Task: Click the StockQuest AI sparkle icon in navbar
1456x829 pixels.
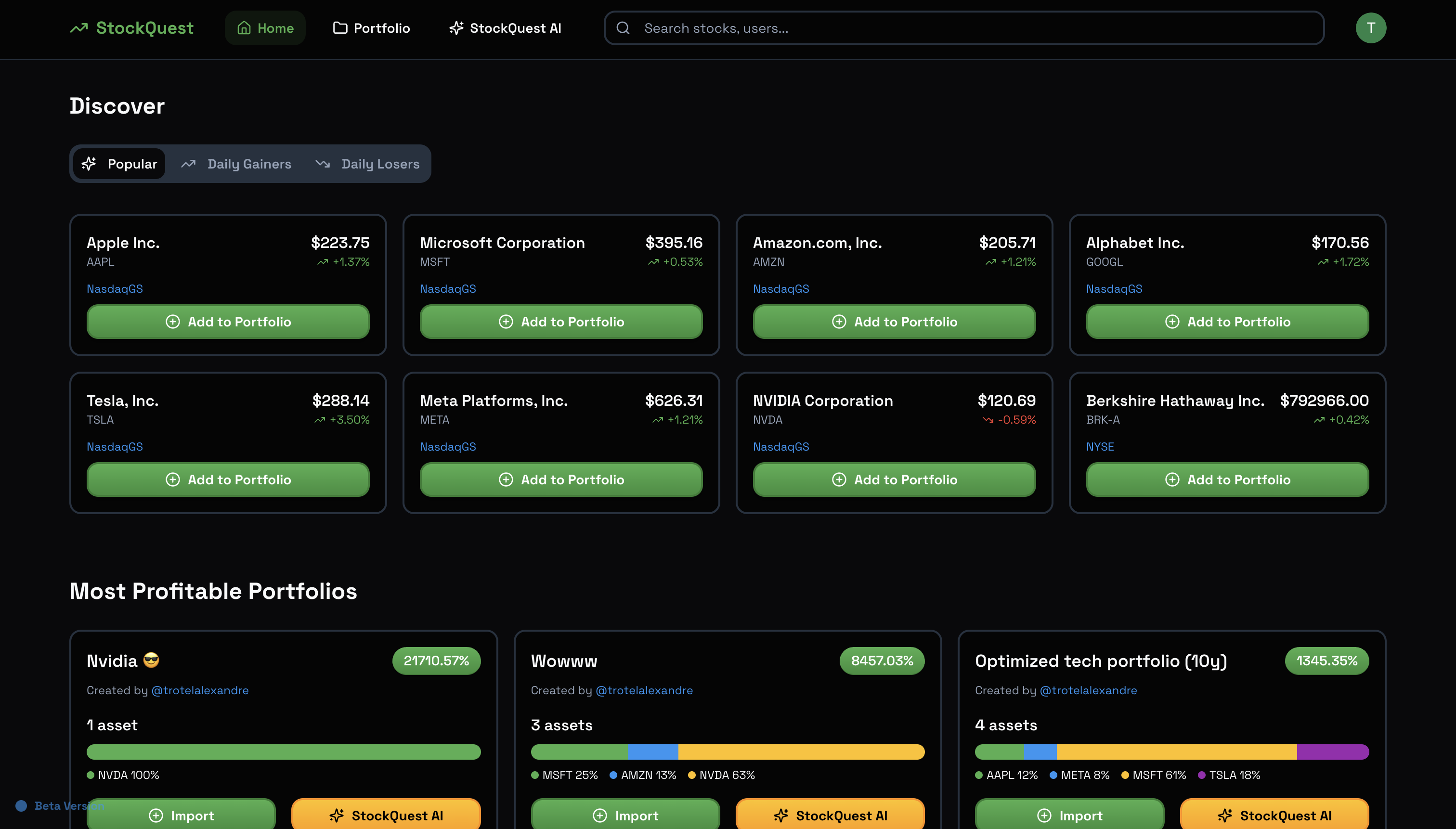Action: point(456,28)
